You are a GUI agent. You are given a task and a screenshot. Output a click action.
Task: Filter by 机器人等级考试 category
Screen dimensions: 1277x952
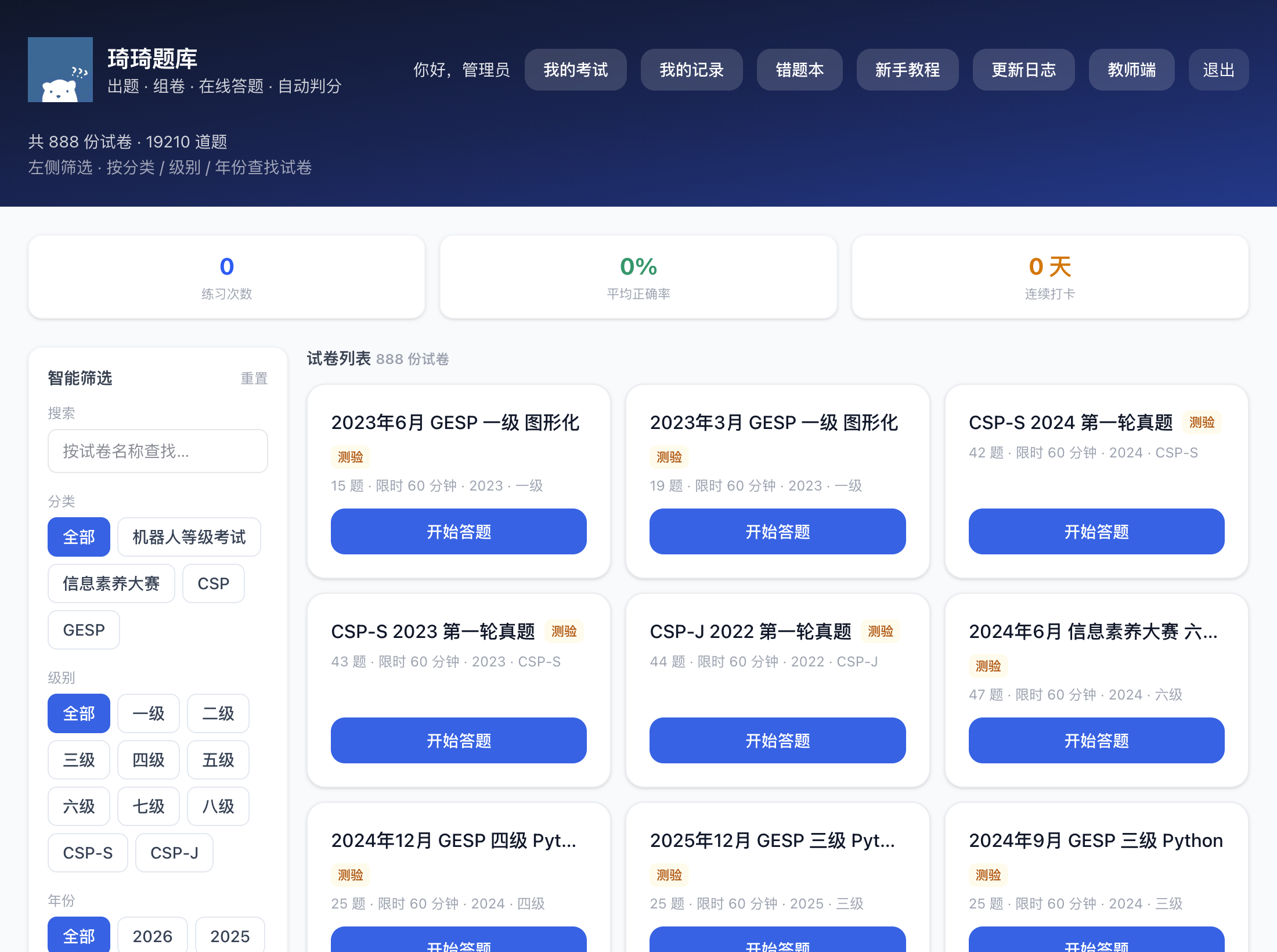(189, 537)
